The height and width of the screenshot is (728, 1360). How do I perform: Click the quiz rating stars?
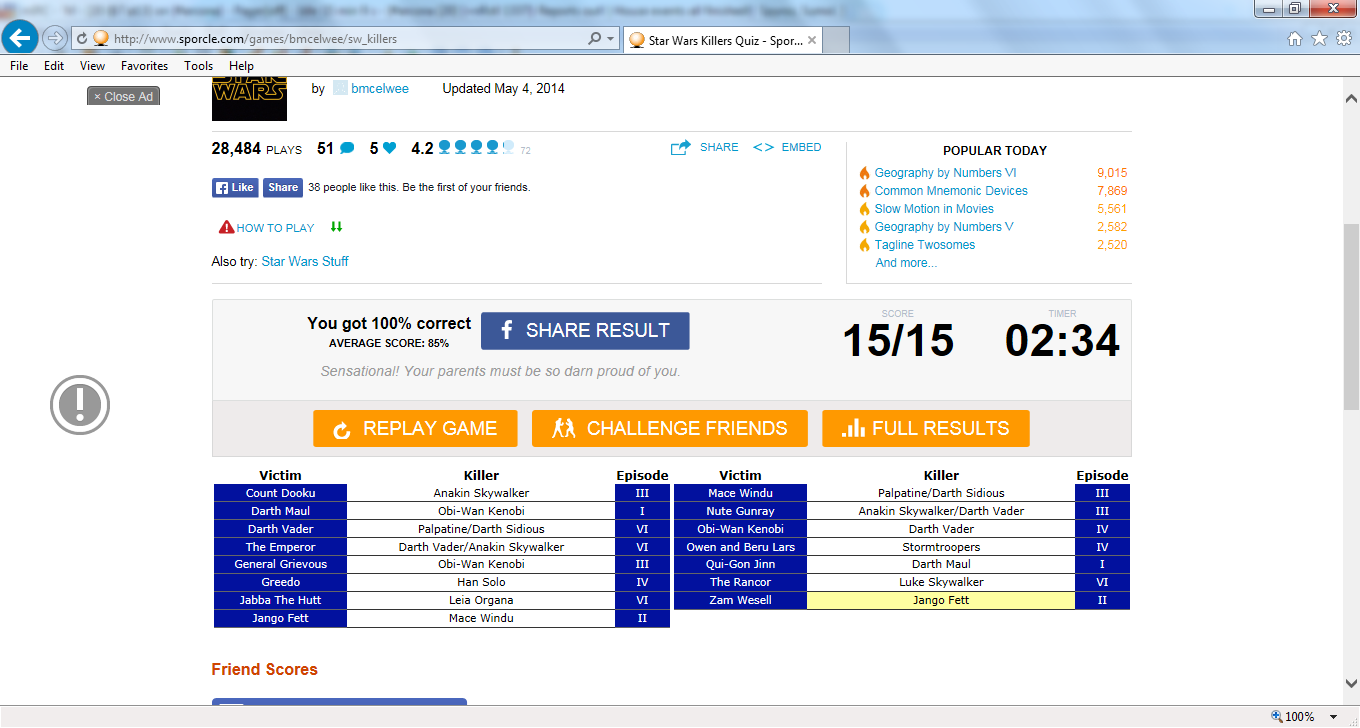[x=476, y=148]
